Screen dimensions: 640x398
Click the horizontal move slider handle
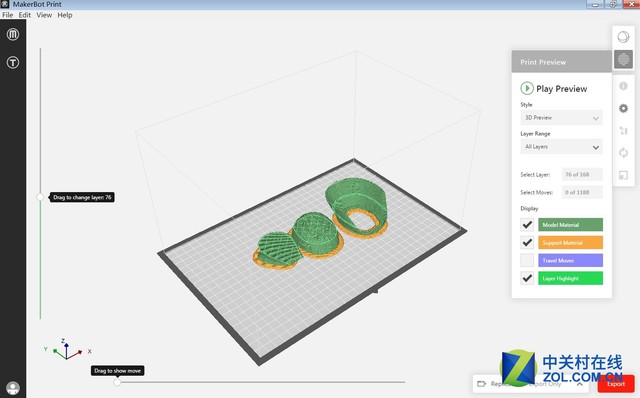coord(117,382)
